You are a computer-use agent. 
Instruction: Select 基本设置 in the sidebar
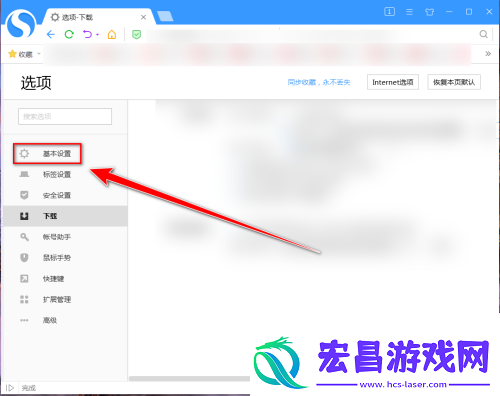coord(47,154)
